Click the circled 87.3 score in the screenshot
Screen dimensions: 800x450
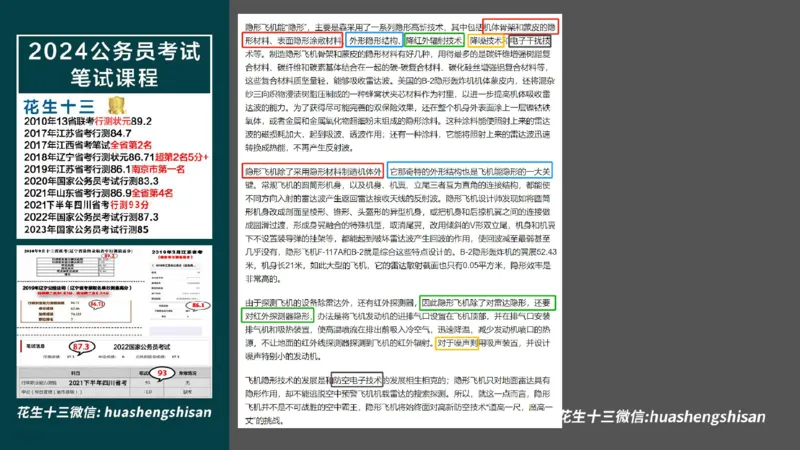(x=81, y=347)
